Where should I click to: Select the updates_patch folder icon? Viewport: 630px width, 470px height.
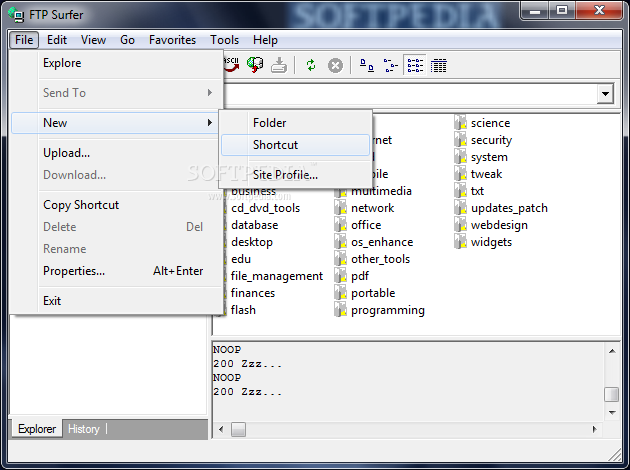[460, 207]
